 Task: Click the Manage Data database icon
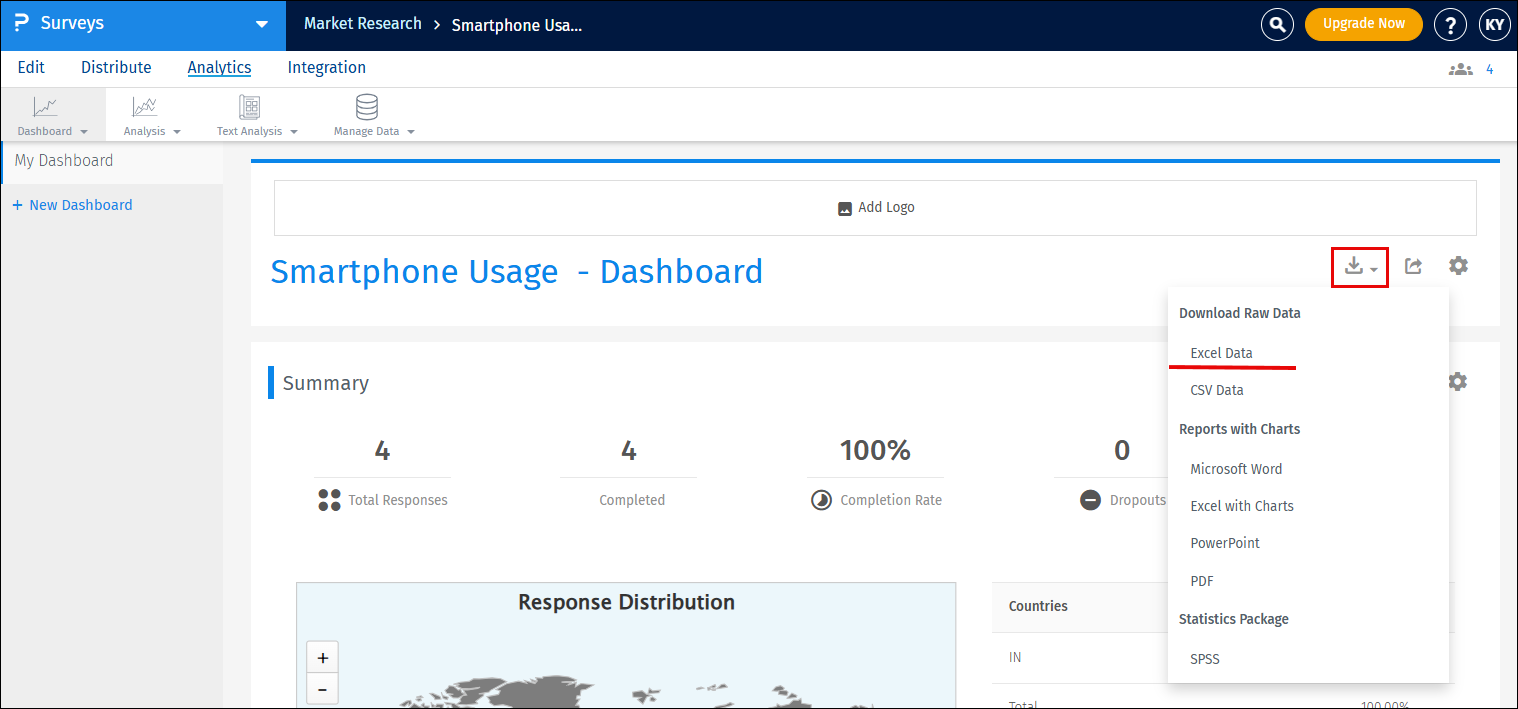[367, 107]
